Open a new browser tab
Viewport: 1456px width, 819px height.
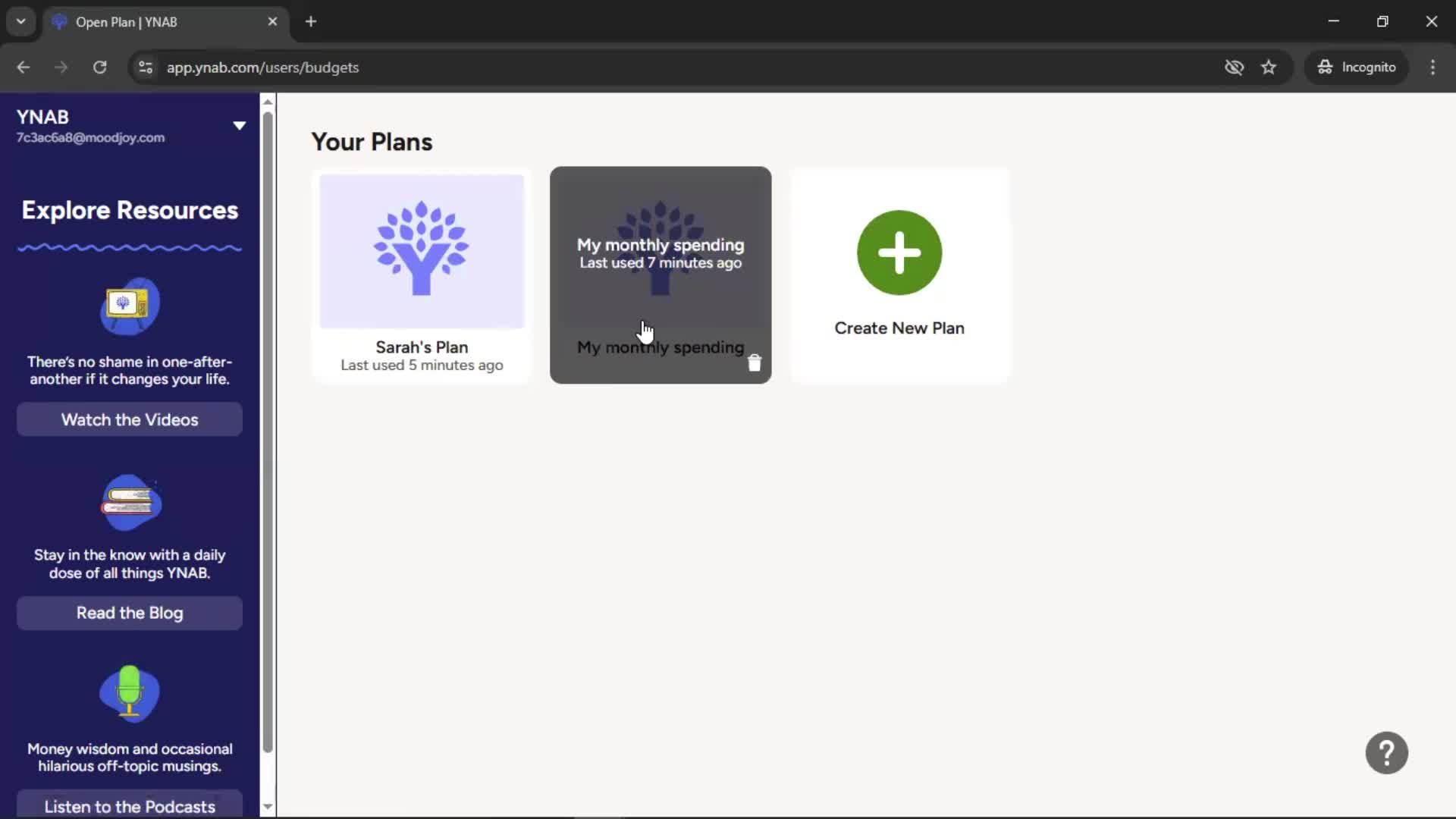pos(311,21)
